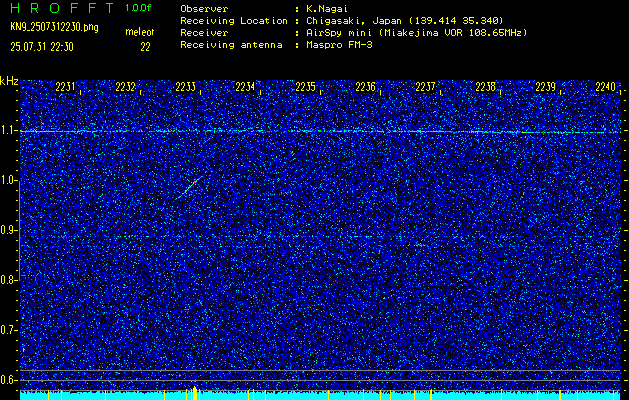Select the file name KN9_2507312230.png

[54, 27]
